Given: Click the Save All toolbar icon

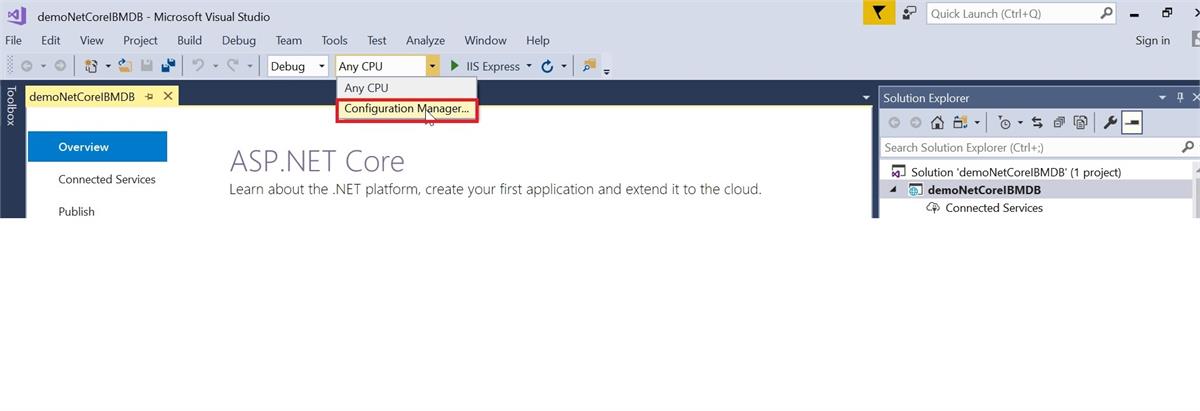Looking at the screenshot, I should [x=168, y=66].
